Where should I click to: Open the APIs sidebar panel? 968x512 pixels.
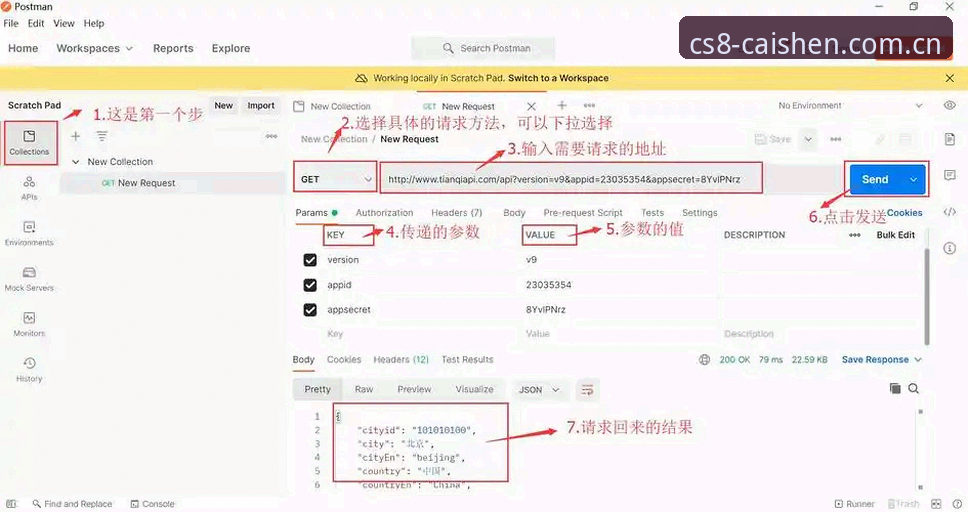(x=29, y=188)
